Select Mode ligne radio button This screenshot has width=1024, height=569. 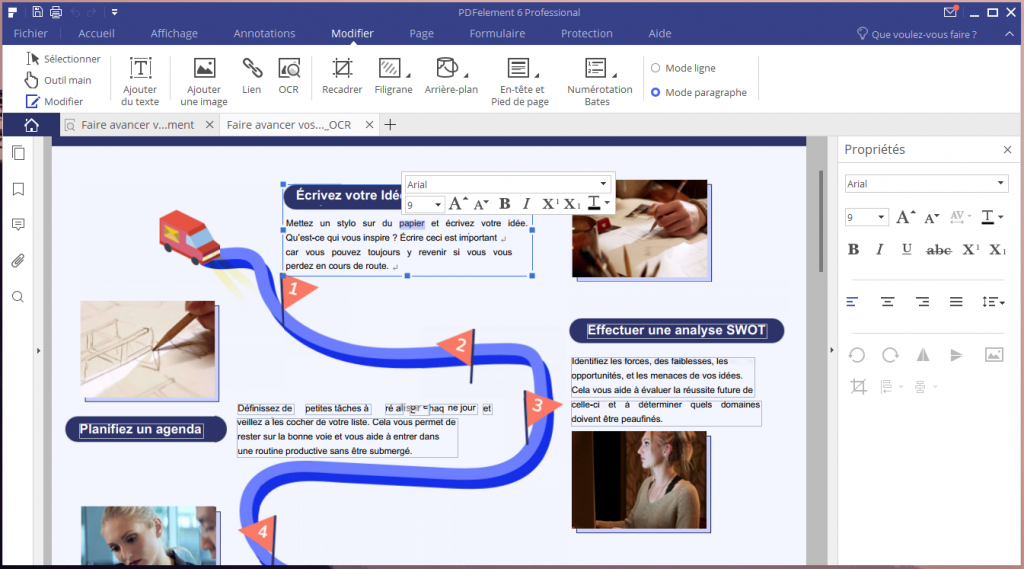pyautogui.click(x=683, y=68)
